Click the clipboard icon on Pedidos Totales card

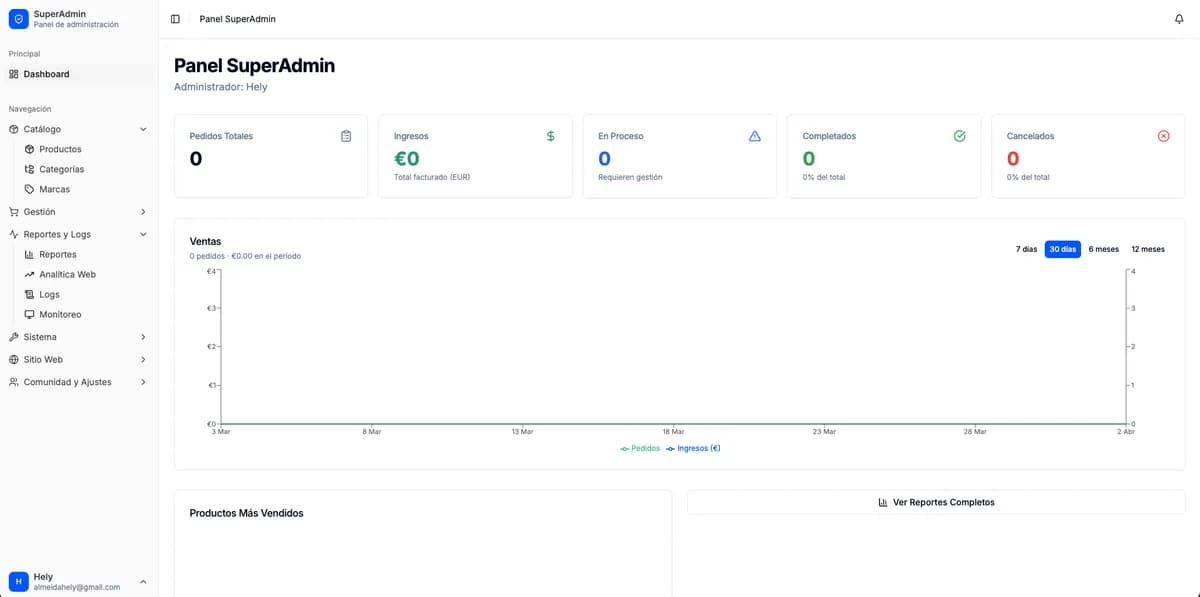tap(346, 136)
